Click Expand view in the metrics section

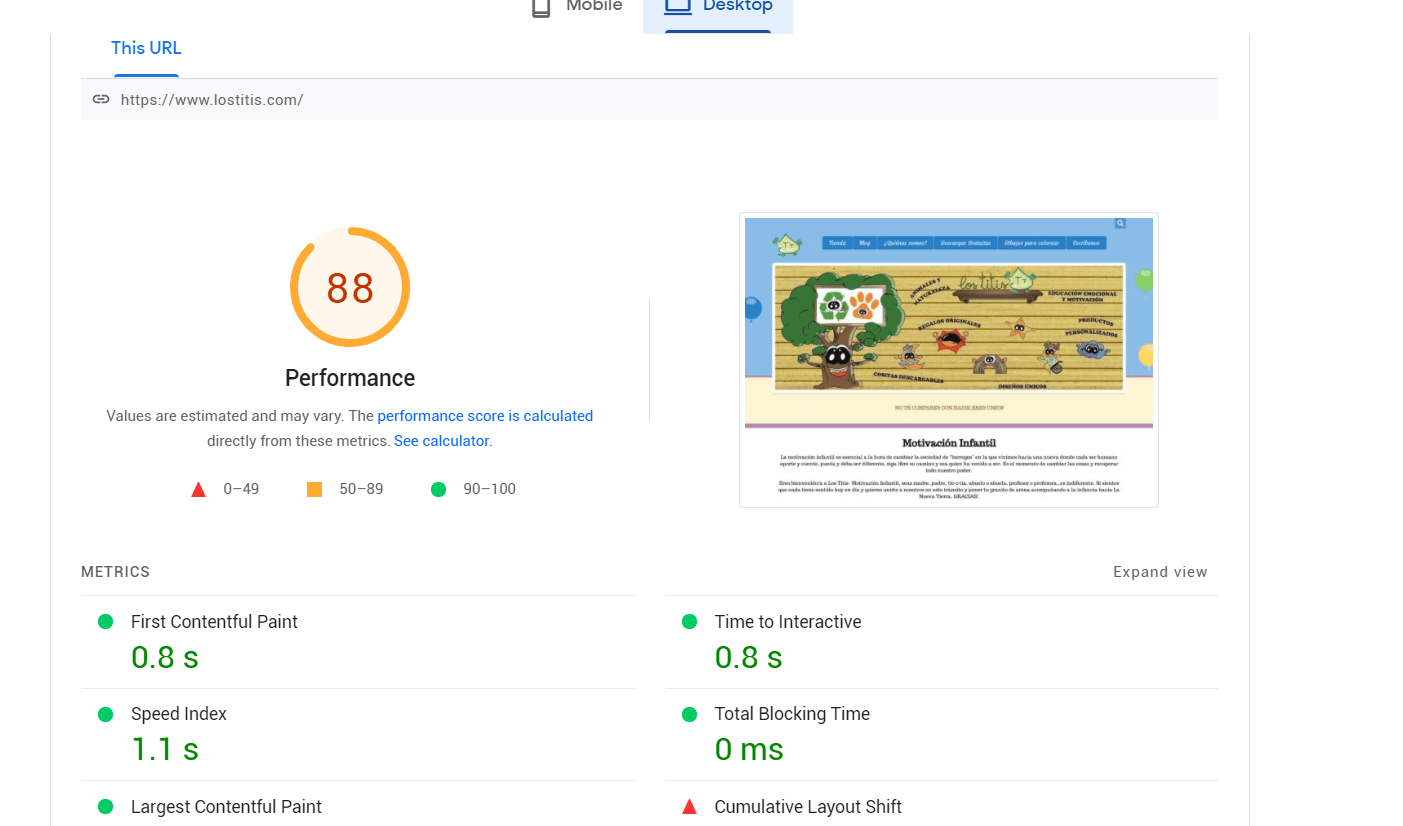pyautogui.click(x=1160, y=572)
